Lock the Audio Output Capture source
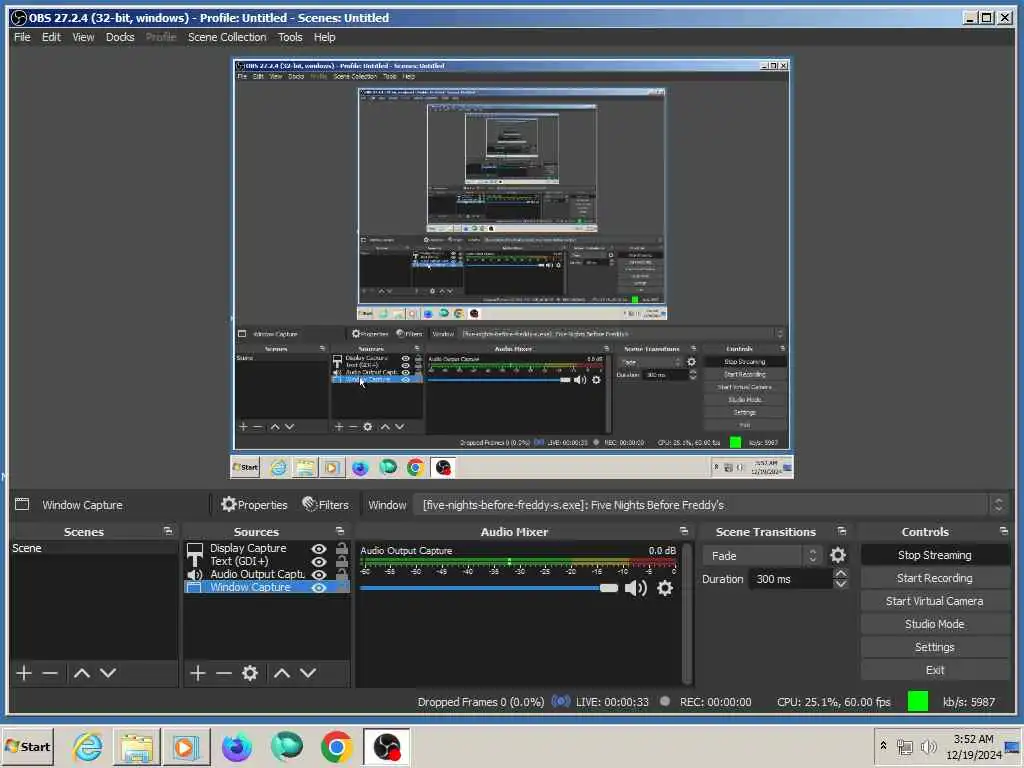The height and width of the screenshot is (768, 1024). tap(342, 575)
